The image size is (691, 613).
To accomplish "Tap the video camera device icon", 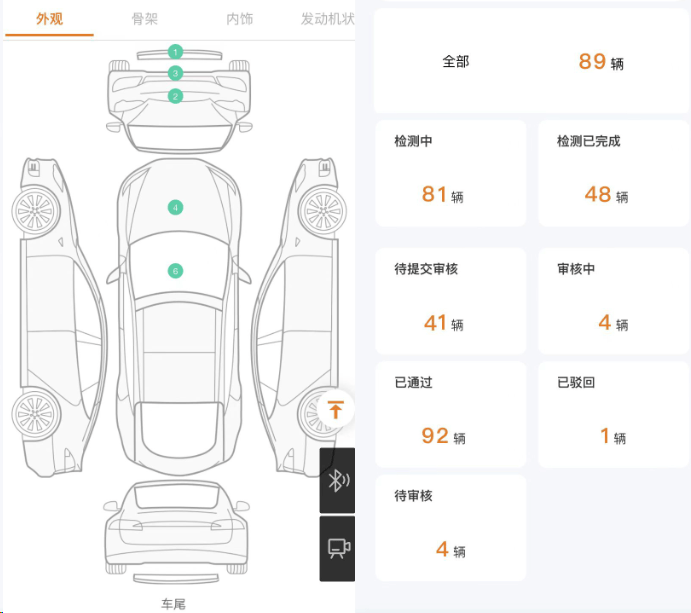I will (338, 549).
